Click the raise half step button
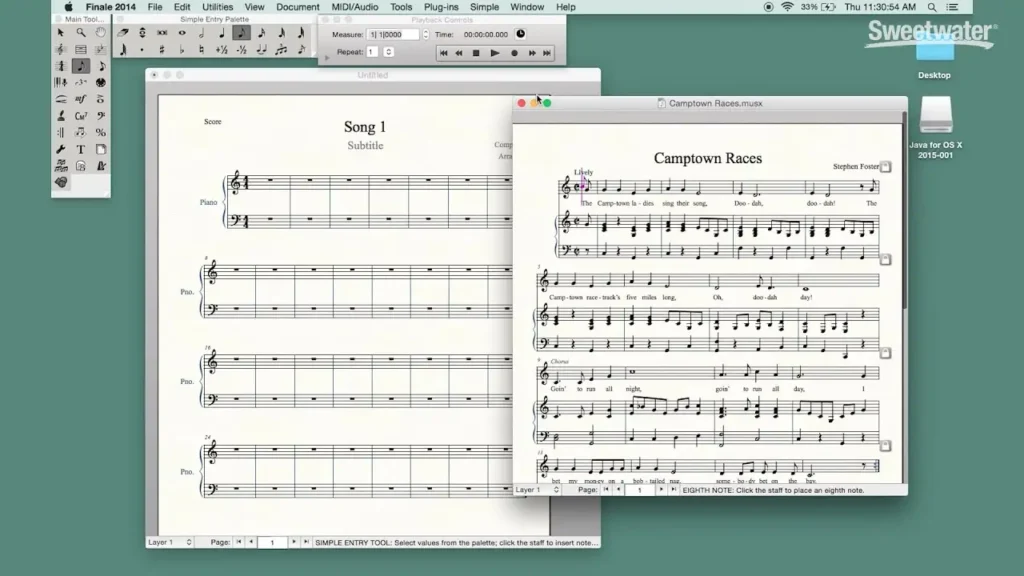This screenshot has width=1024, height=576. click(x=222, y=50)
